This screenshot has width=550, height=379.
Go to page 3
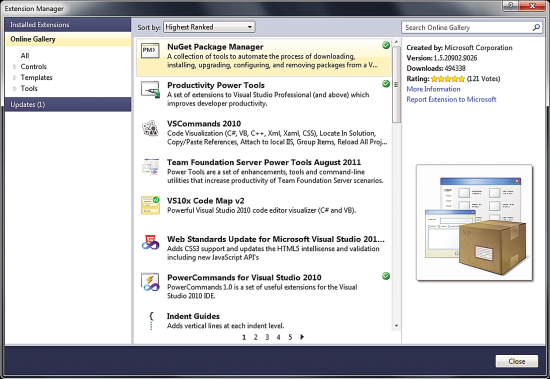[x=267, y=337]
